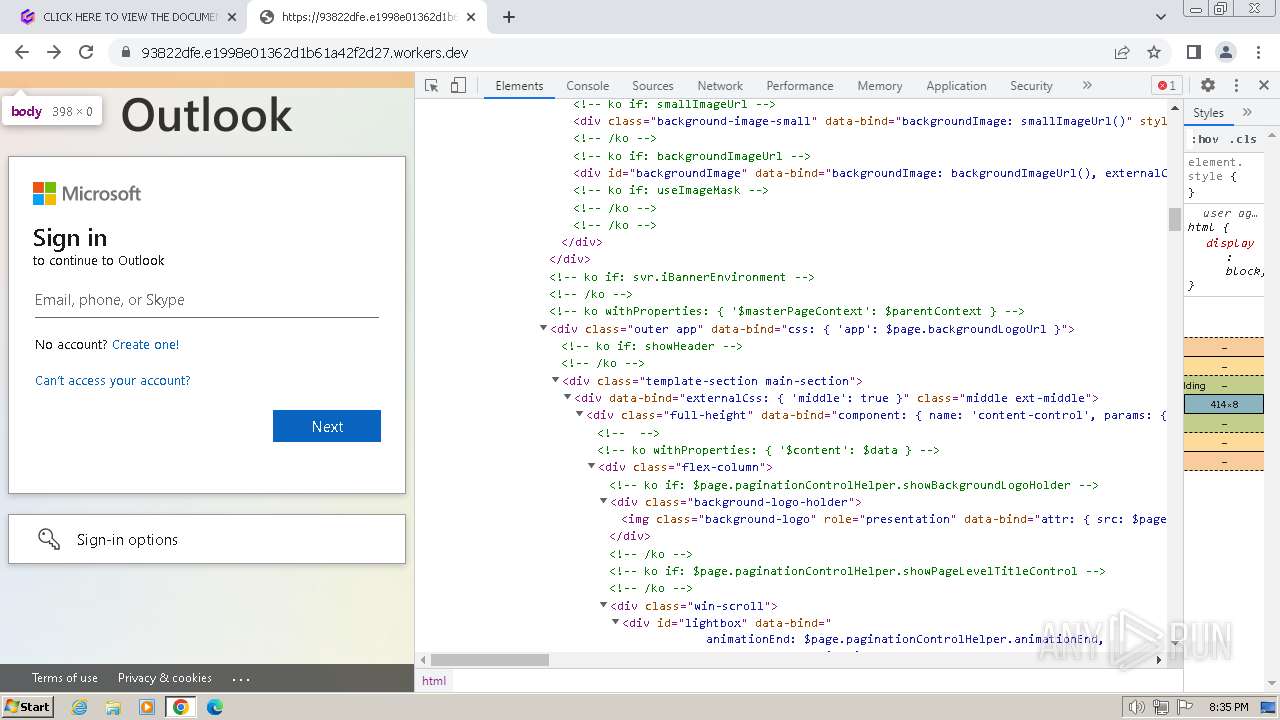Collapse the full-height div node
Image resolution: width=1280 pixels, height=720 pixels.
click(580, 415)
